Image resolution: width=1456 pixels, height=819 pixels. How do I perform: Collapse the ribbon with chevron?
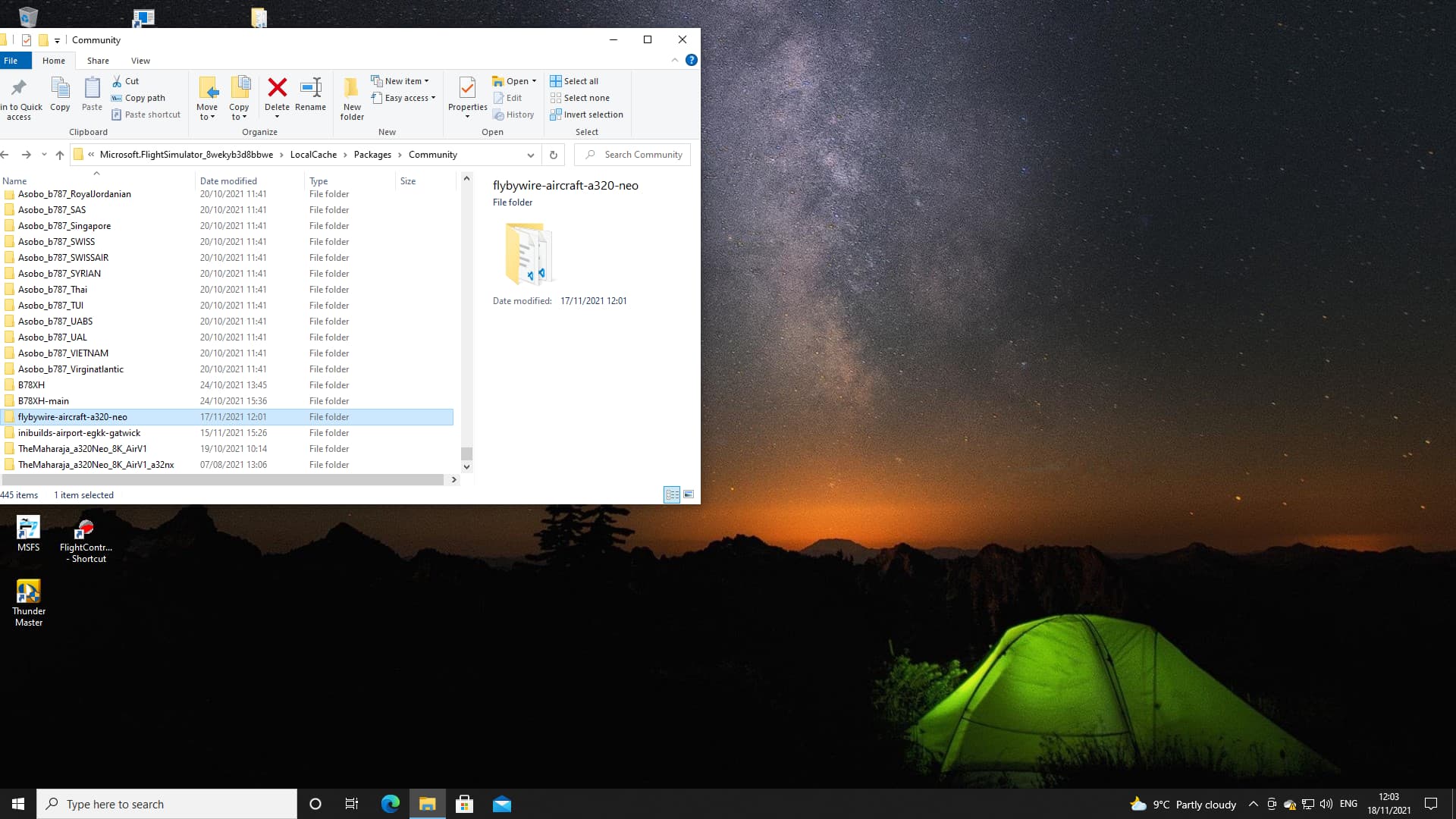(675, 60)
